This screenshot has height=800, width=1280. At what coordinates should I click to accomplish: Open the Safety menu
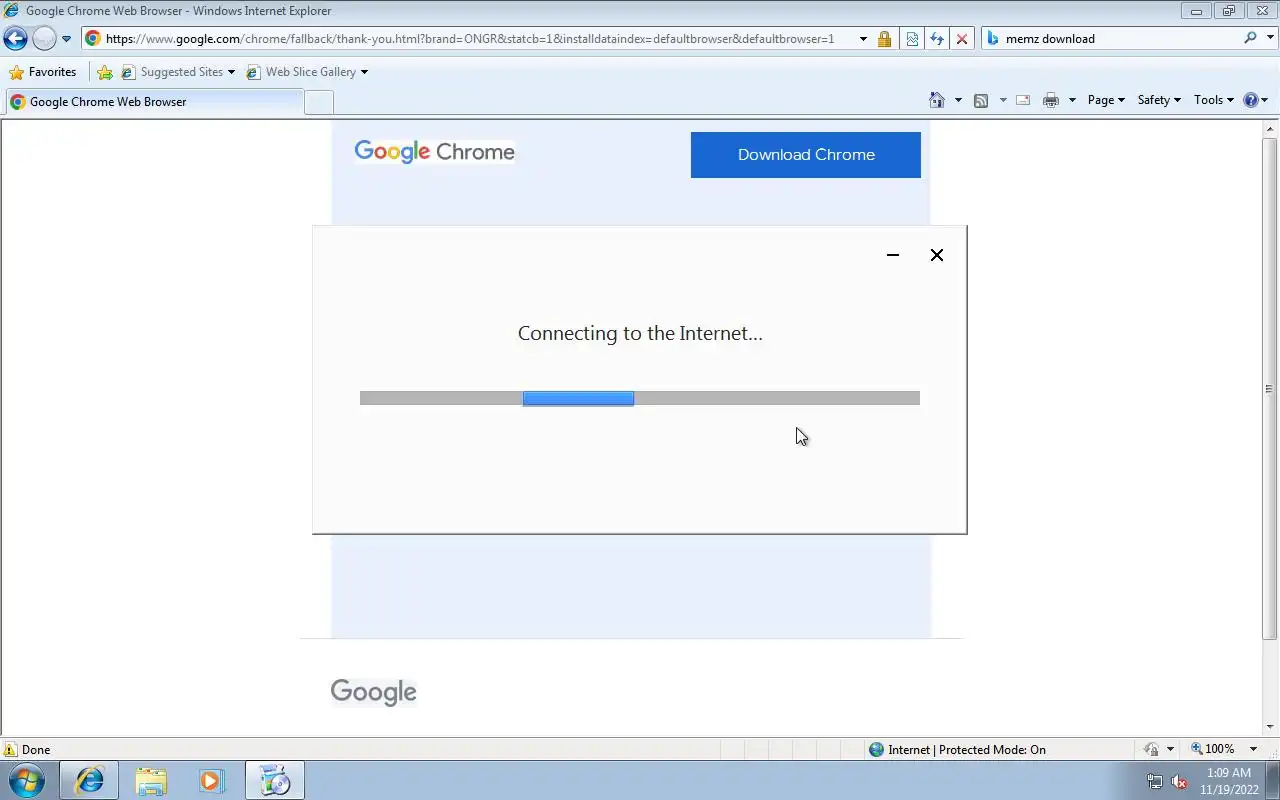(x=1159, y=100)
